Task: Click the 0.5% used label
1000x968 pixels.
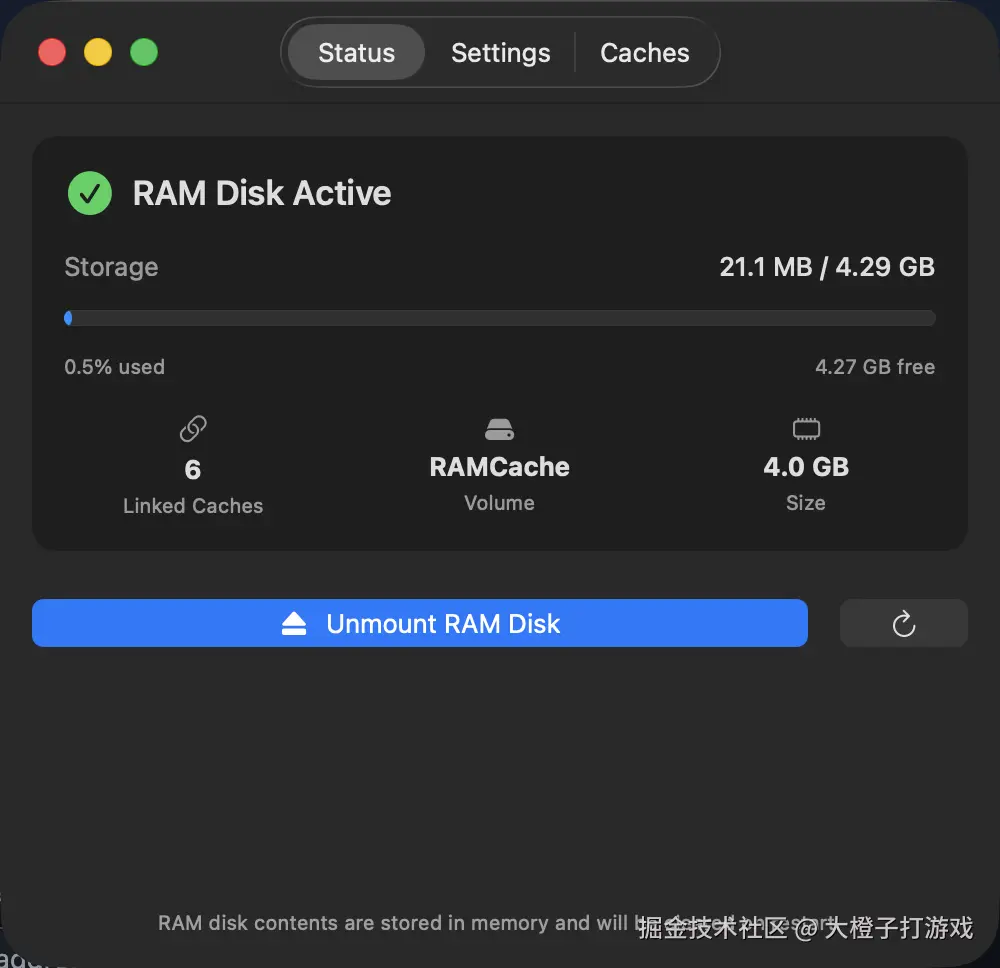Action: [115, 367]
